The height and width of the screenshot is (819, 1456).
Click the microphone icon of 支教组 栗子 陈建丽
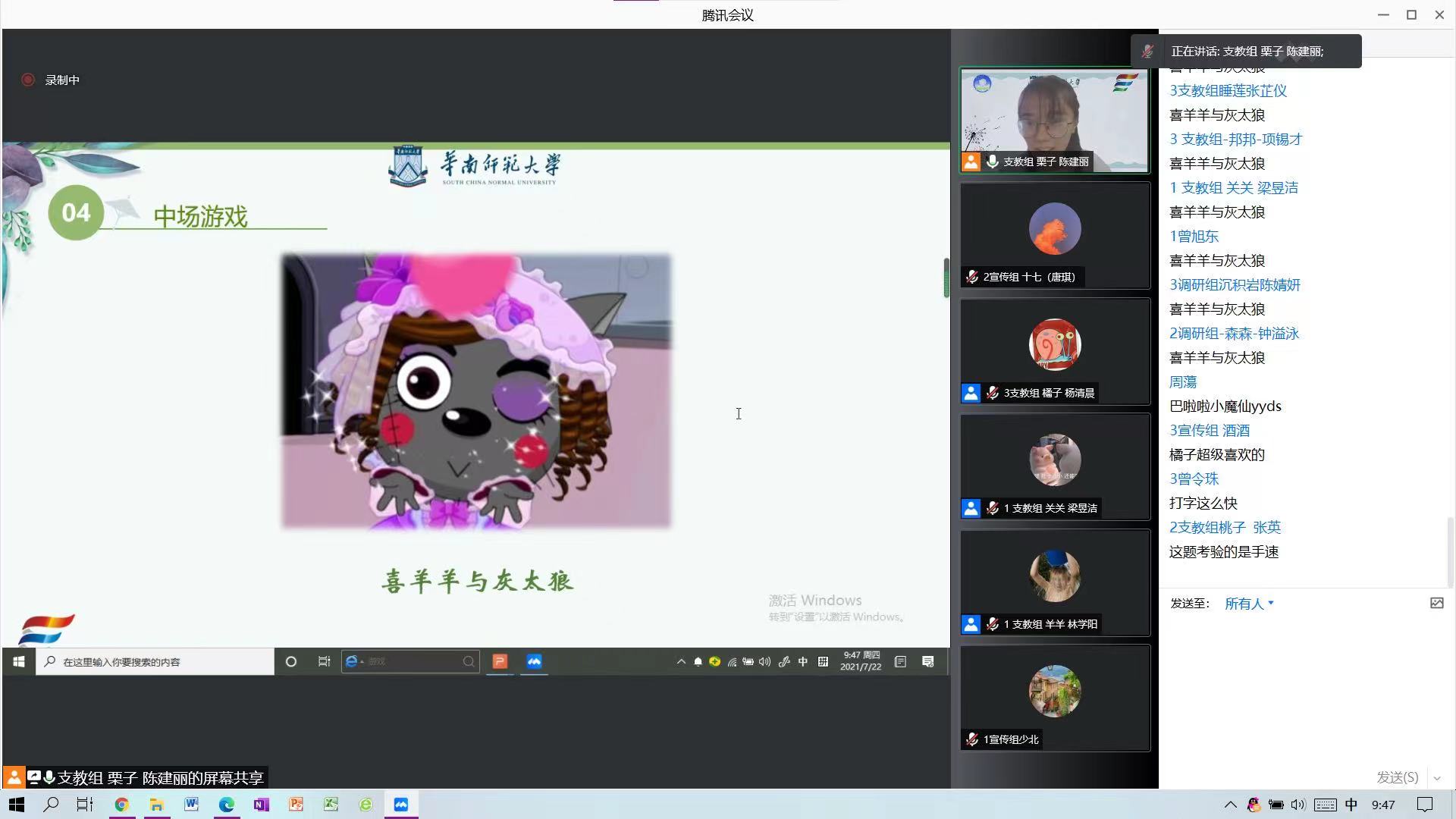[x=992, y=162]
